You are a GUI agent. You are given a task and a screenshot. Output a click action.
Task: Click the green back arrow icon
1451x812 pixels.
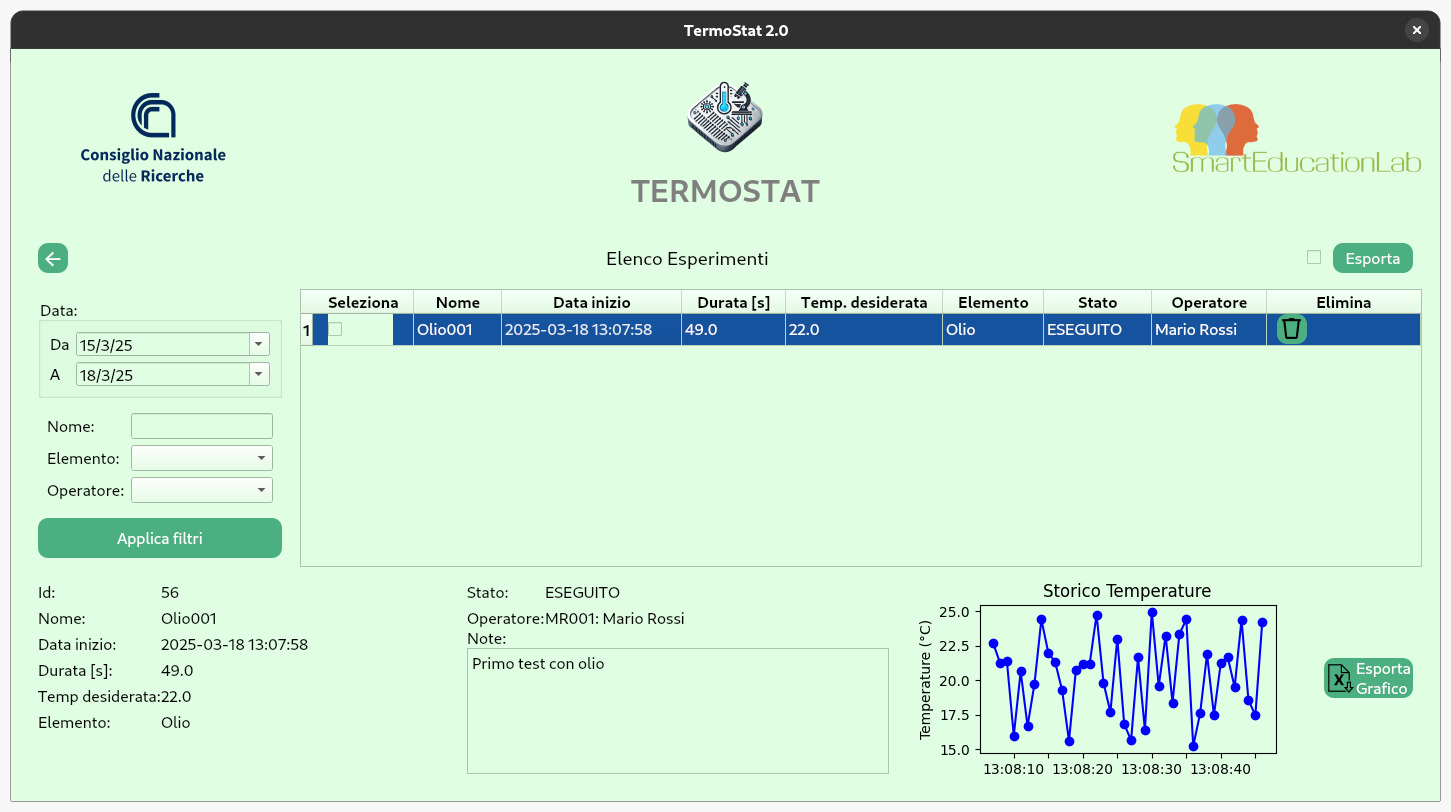pos(53,258)
